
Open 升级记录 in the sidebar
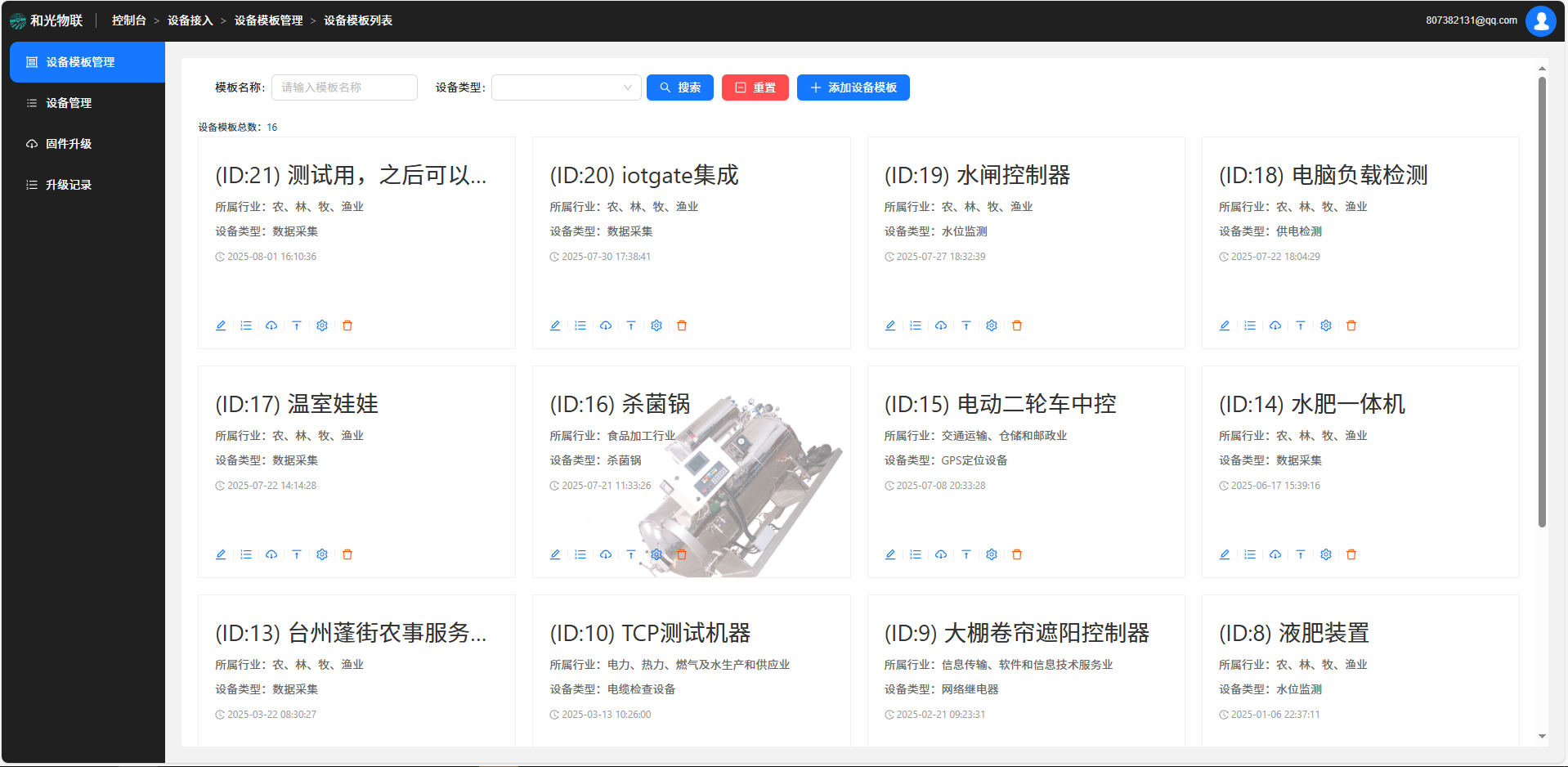pyautogui.click(x=87, y=185)
